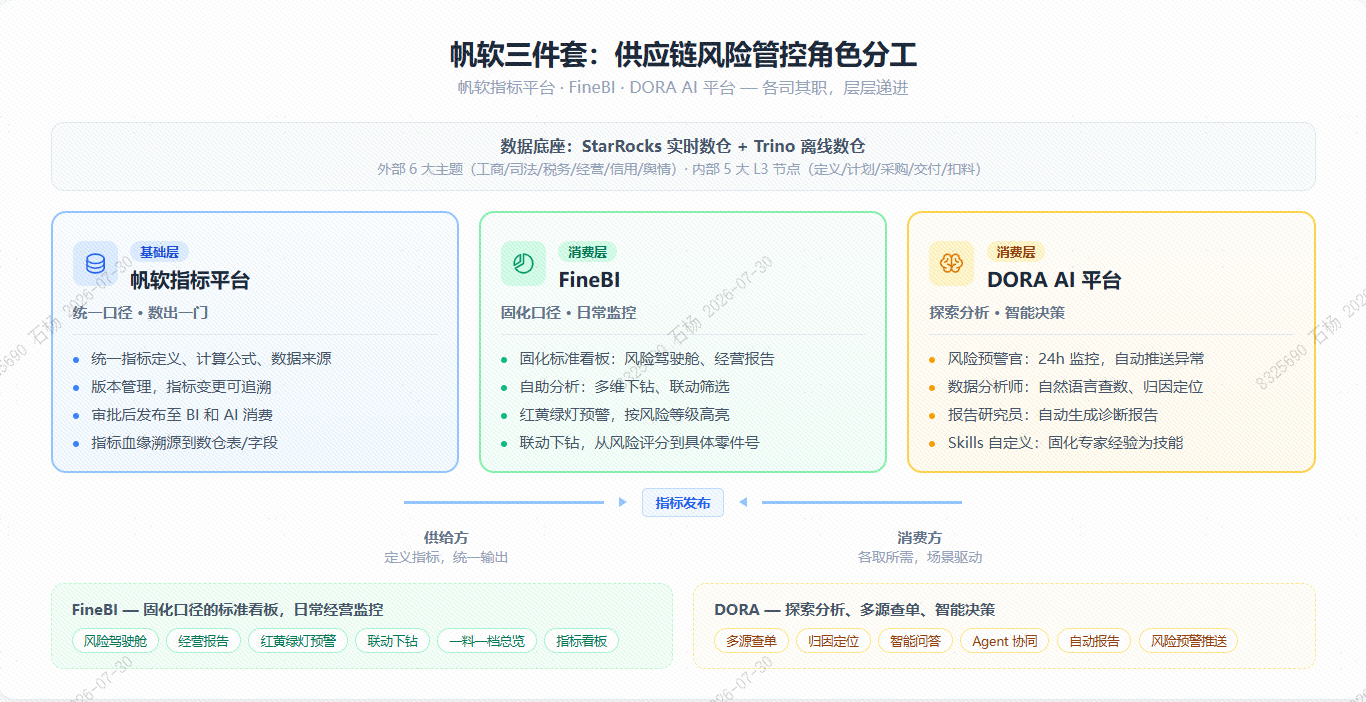Click the DORA AI 平台 card heading
Image resolution: width=1366 pixels, height=702 pixels.
1054,280
